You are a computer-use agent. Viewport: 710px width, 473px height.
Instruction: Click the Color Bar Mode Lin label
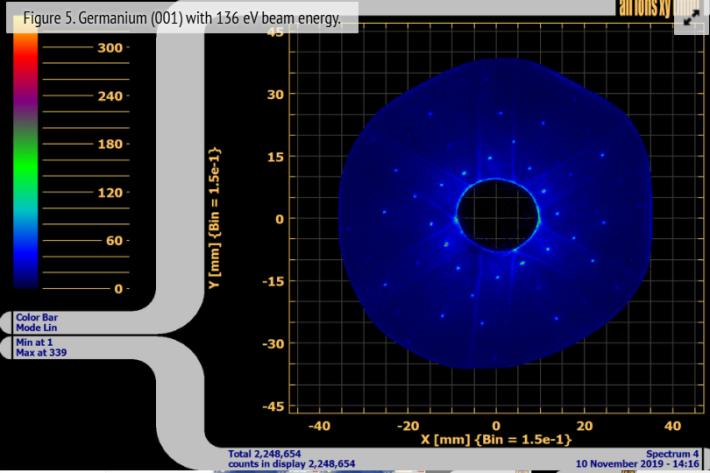(x=36, y=320)
